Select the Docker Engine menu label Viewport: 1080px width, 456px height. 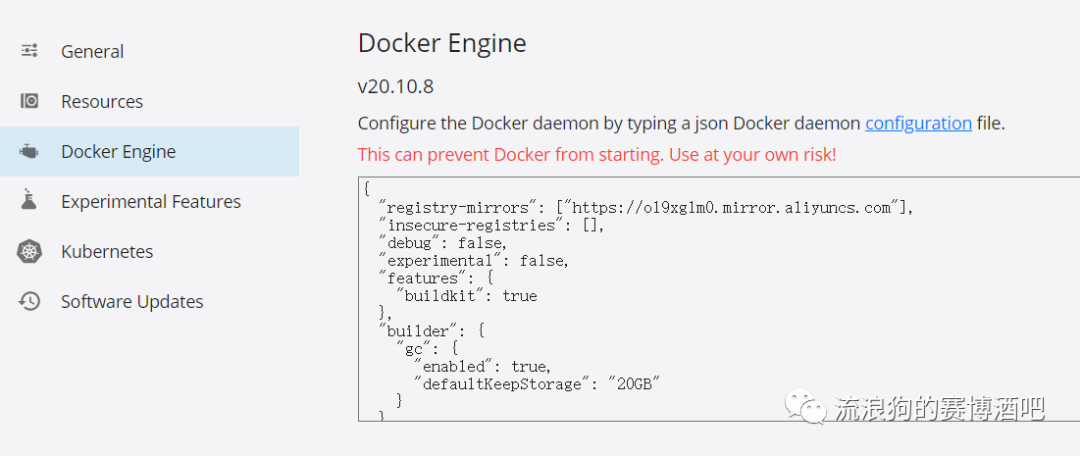[x=118, y=152]
